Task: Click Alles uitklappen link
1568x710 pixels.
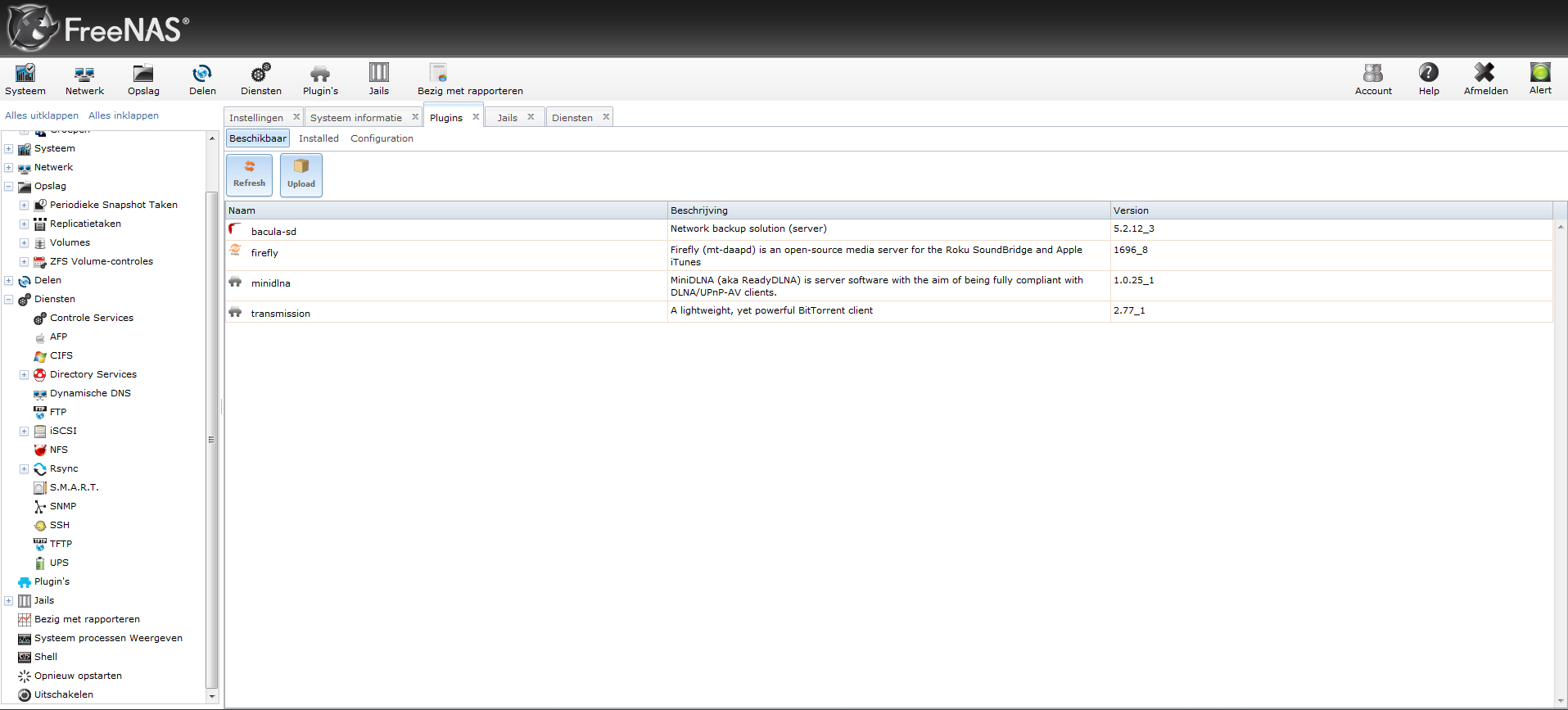Action: [42, 115]
